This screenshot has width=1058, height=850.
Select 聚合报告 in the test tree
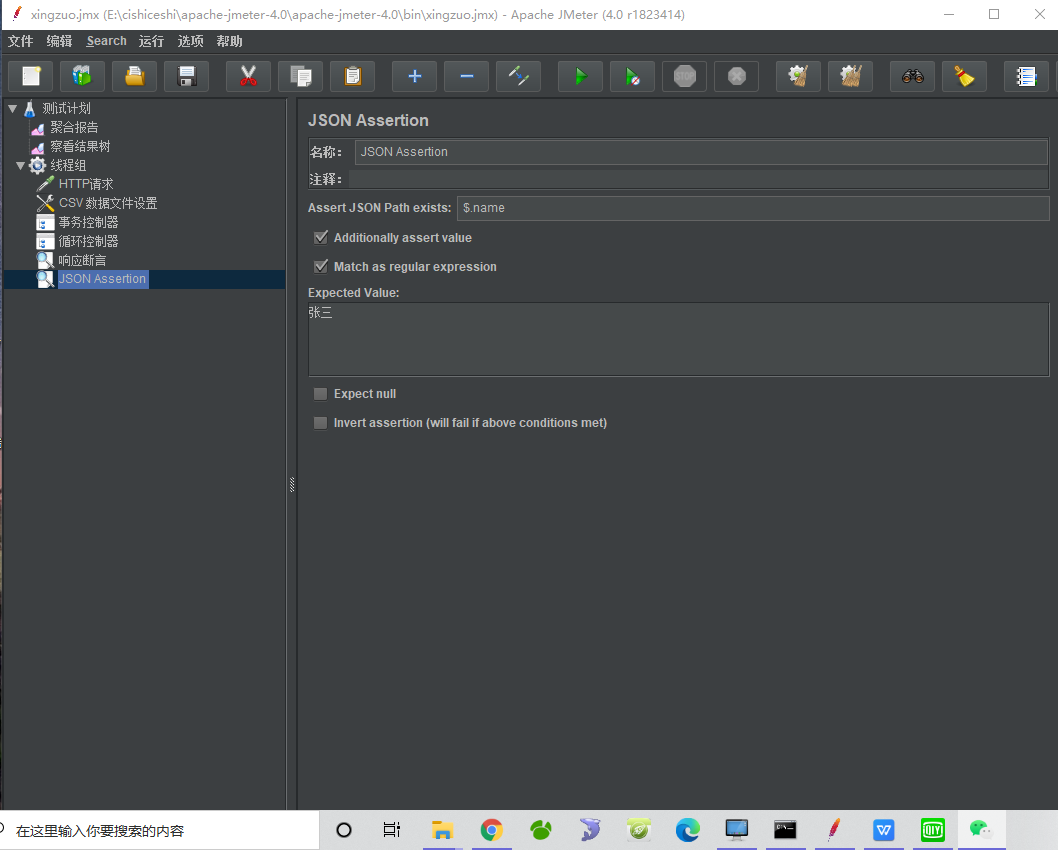(74, 128)
